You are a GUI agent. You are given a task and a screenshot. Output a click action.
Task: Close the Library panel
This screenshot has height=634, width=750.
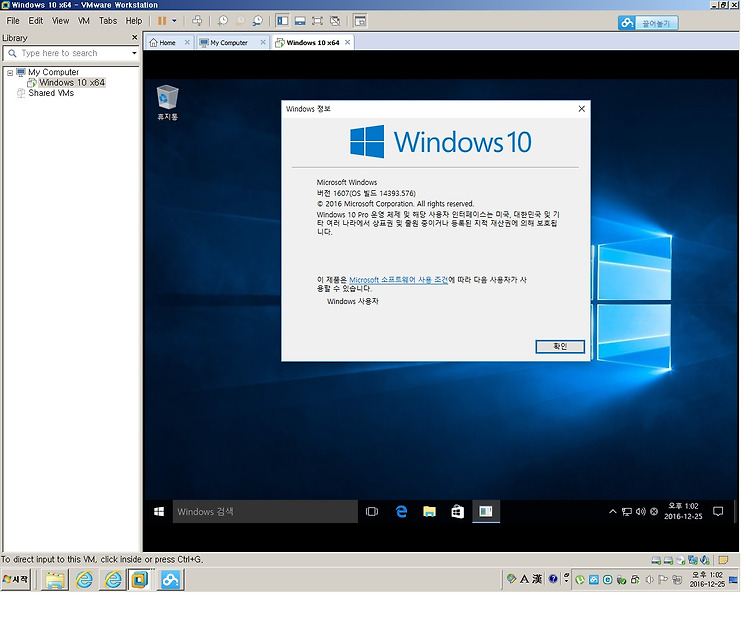tap(134, 37)
